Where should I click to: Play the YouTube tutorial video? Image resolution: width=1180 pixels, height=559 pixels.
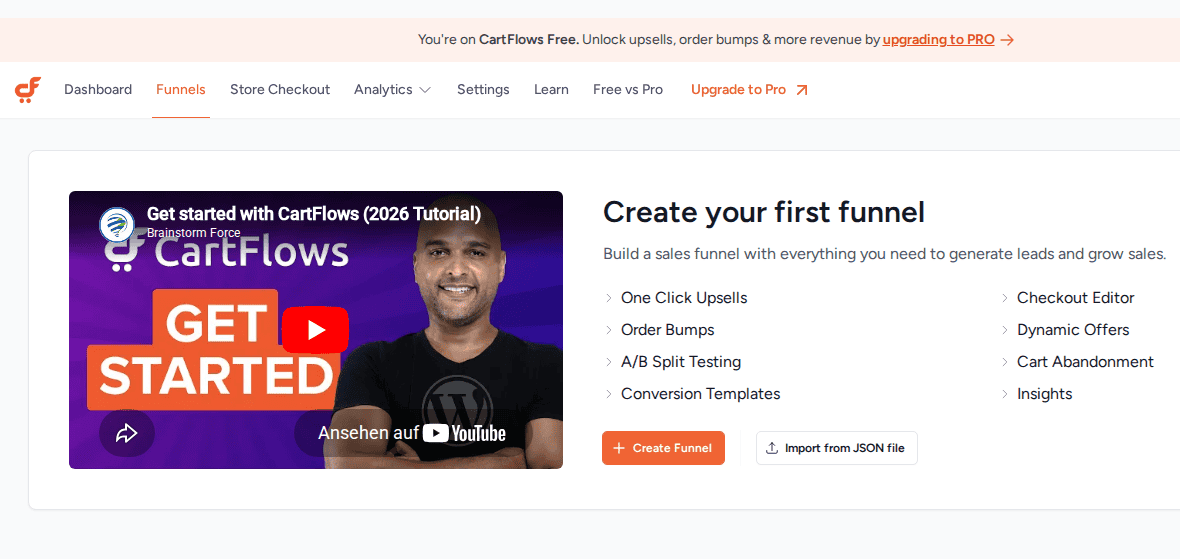[315, 330]
